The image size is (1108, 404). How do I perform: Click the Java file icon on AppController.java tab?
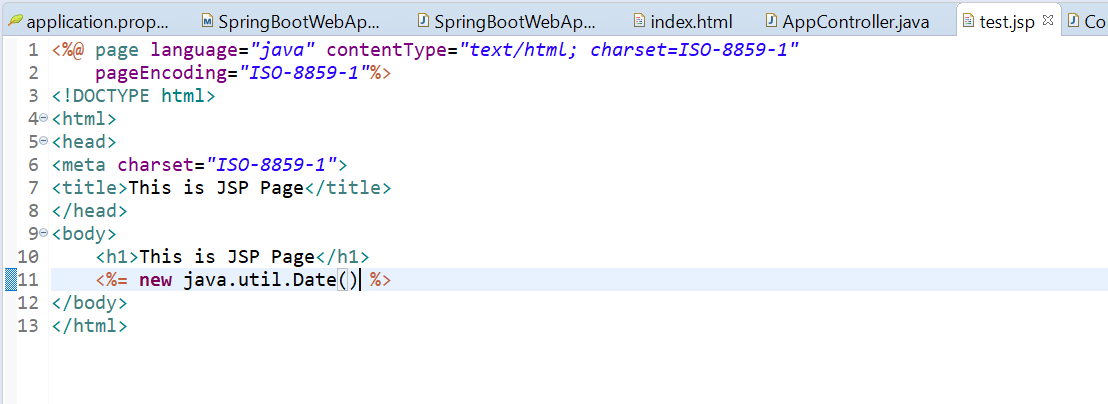pyautogui.click(x=772, y=21)
